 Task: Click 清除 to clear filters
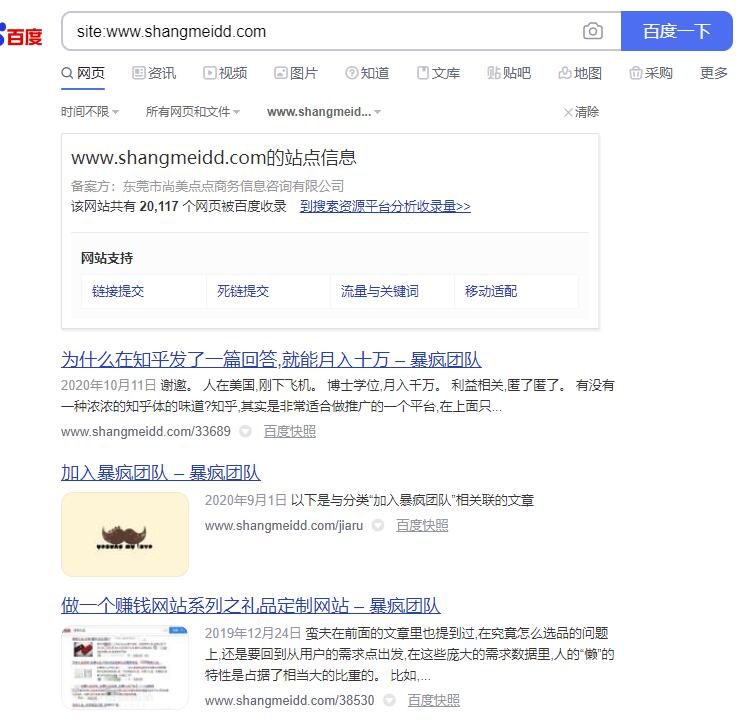pos(587,112)
